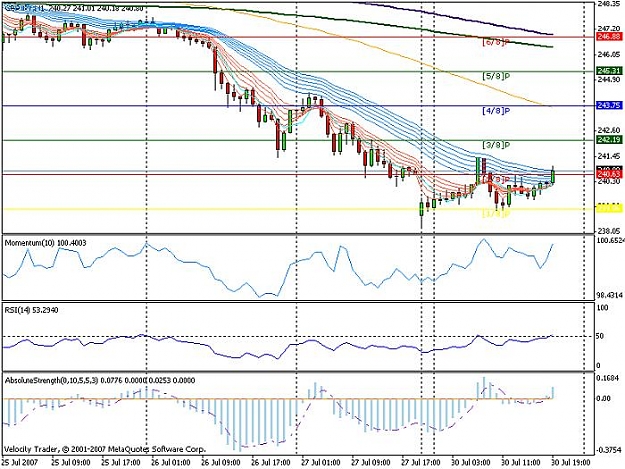Click the 238.05 price scale value
The height and width of the screenshot is (469, 625).
[609, 230]
